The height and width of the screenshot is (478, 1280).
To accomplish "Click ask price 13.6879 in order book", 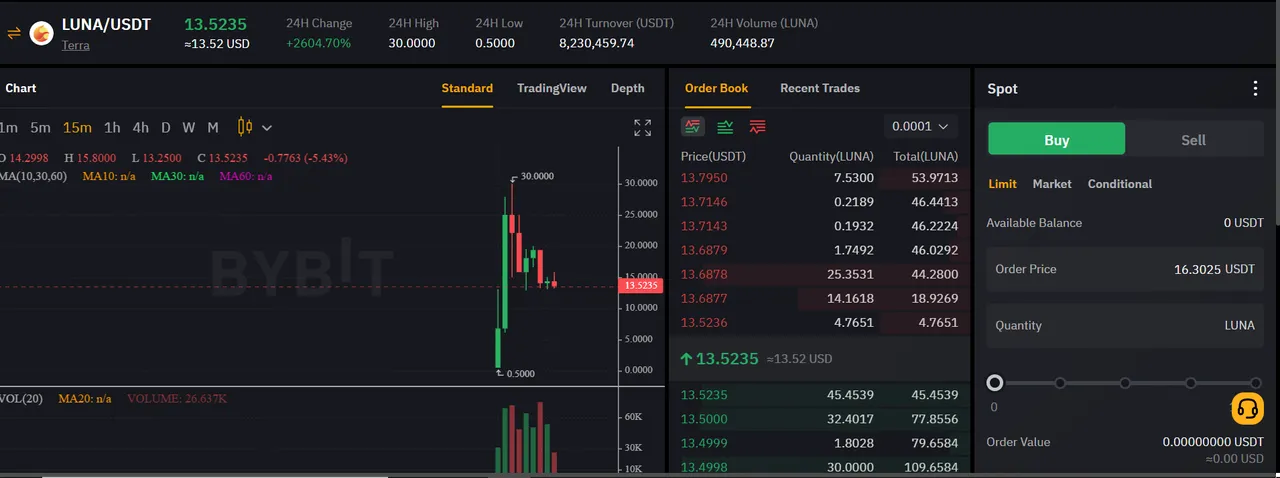I will click(704, 250).
